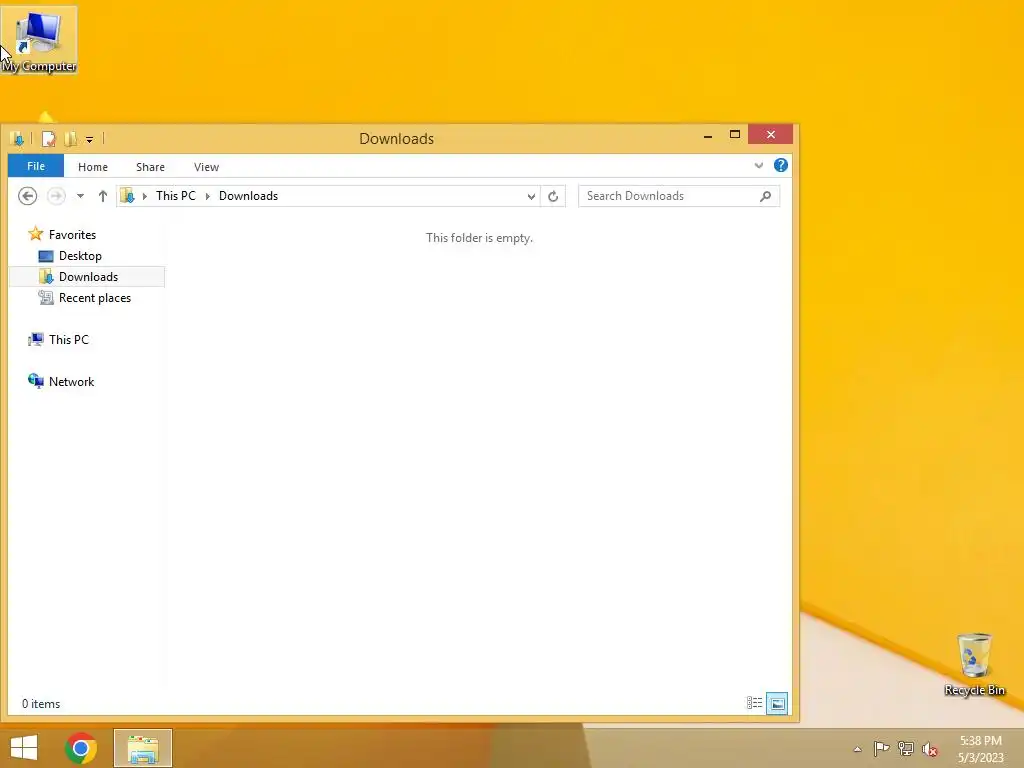Open the address bar history dropdown
This screenshot has width=1024, height=768.
531,197
